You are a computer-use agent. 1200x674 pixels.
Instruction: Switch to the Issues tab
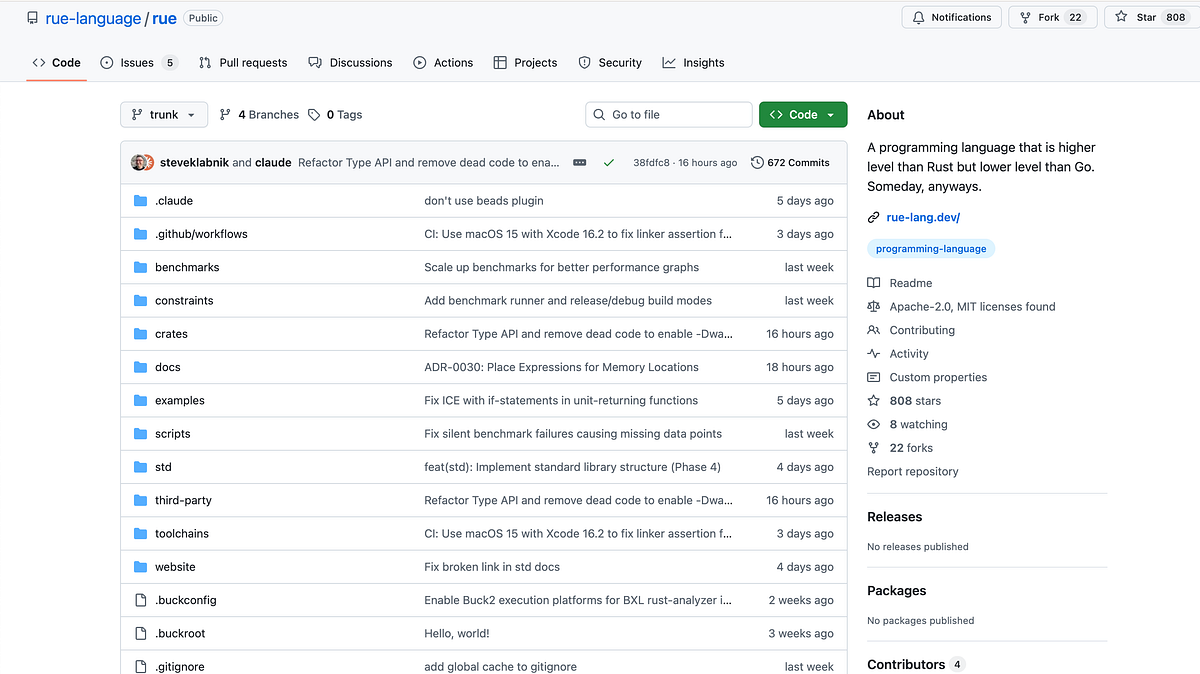coord(139,63)
